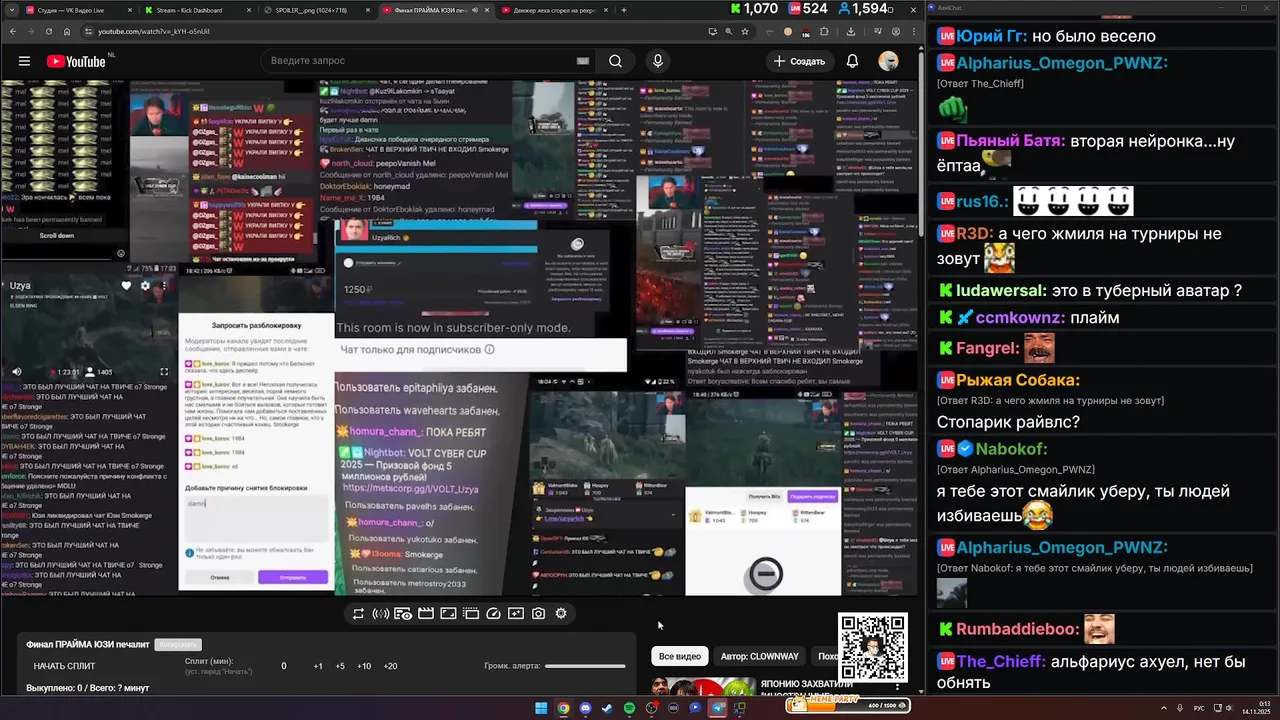Add +20 minutes to the split
1280x720 pixels.
390,666
